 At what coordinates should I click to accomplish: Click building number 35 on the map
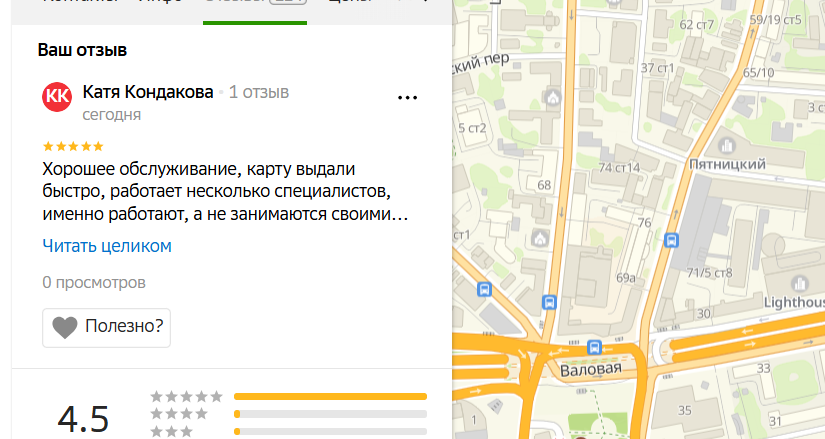pos(685,410)
